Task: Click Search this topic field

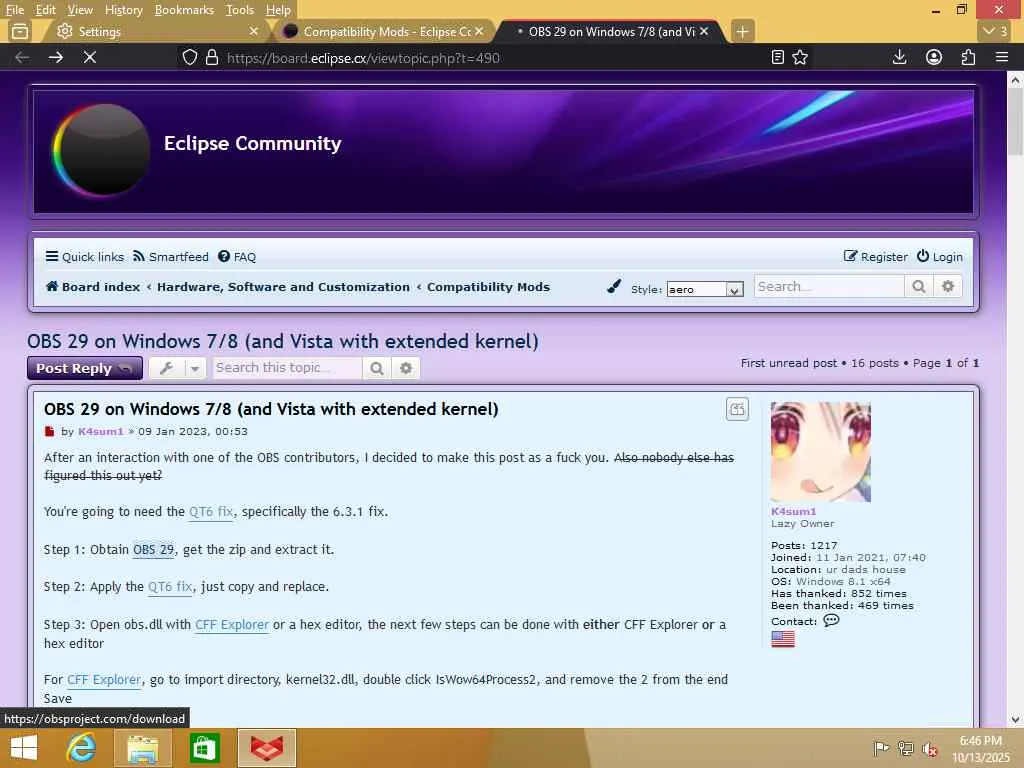Action: coord(287,368)
